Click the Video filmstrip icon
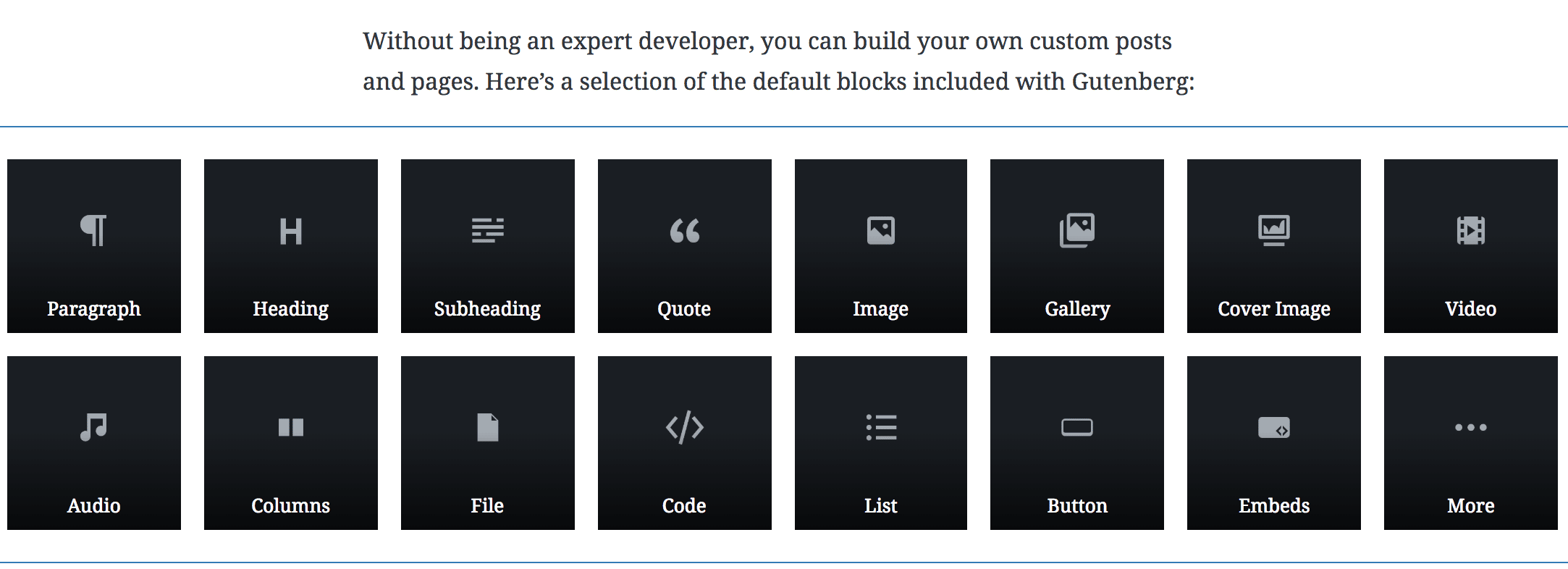1568x569 pixels. click(x=1471, y=231)
